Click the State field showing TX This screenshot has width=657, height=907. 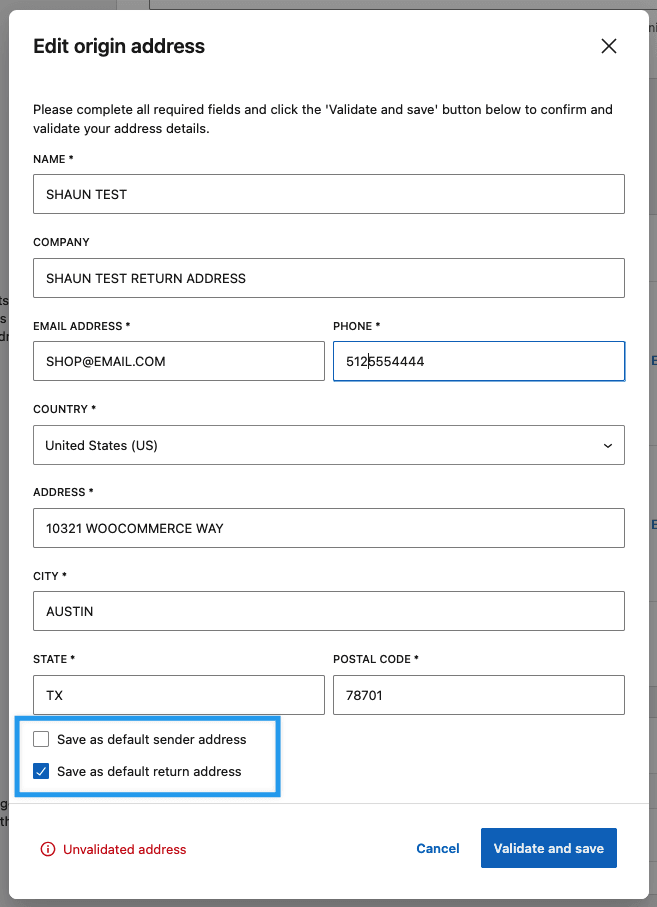[179, 695]
